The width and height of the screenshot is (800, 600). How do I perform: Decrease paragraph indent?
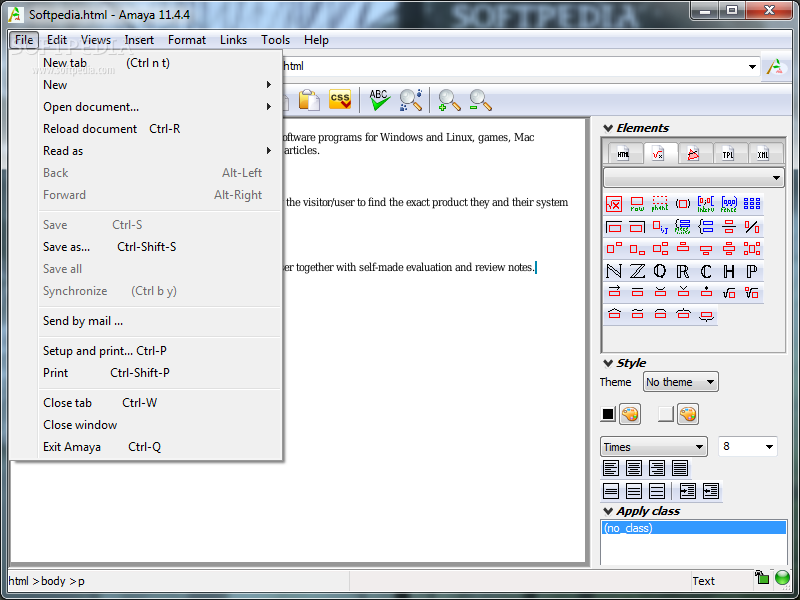click(710, 491)
